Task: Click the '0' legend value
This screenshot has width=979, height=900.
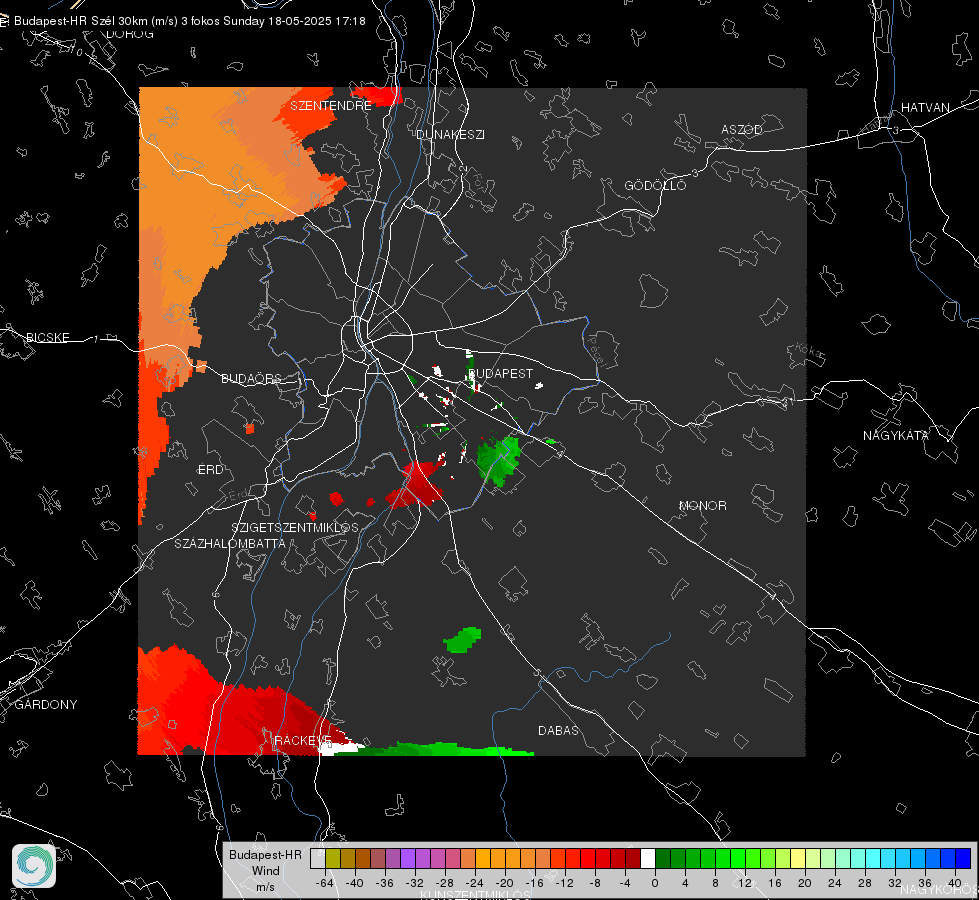Action: click(655, 883)
